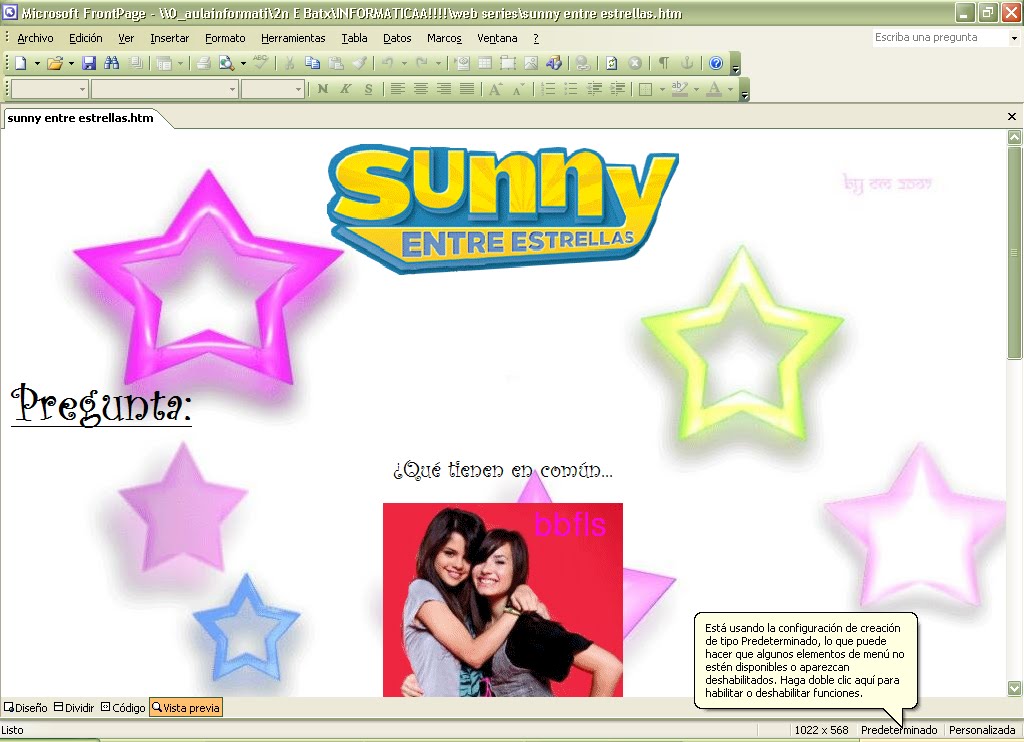This screenshot has height=742, width=1024.
Task: Click the Web Component icon
Action: pyautogui.click(x=462, y=63)
